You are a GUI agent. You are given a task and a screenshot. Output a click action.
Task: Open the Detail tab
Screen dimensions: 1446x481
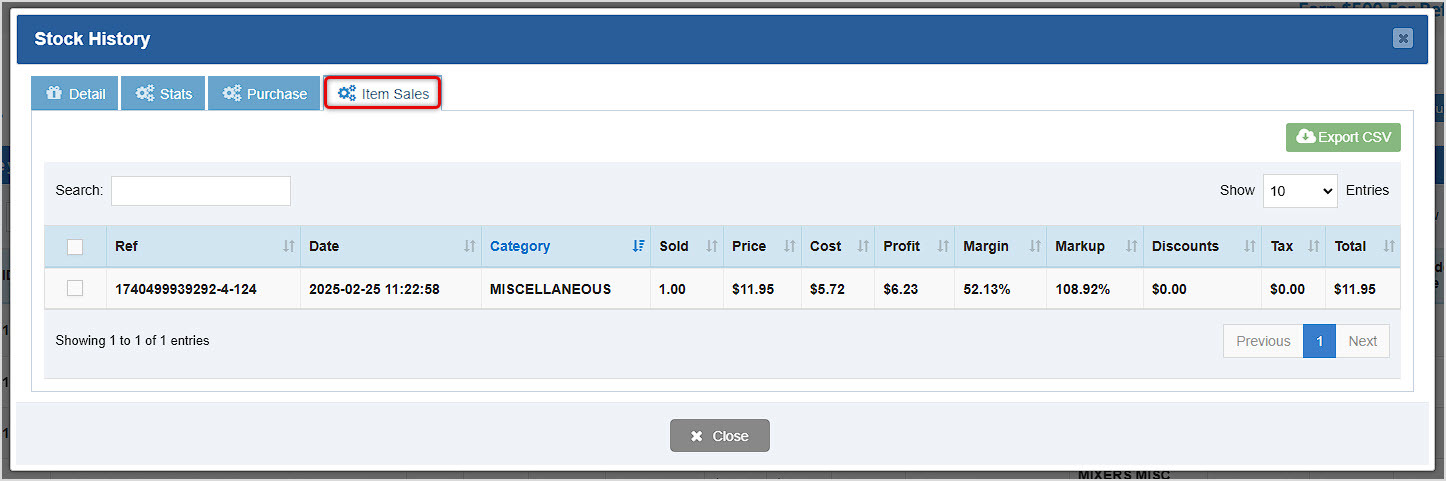click(x=75, y=93)
